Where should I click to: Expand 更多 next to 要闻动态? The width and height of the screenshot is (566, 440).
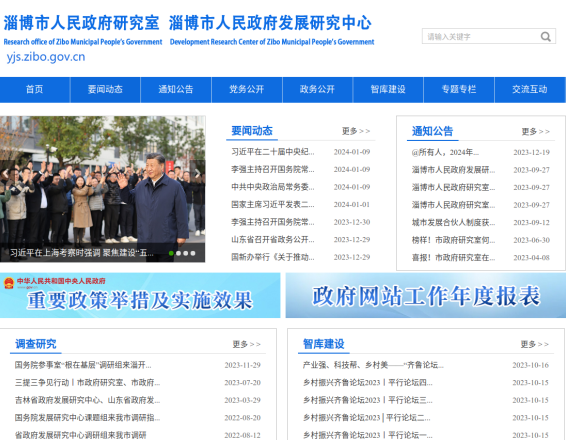point(356,131)
